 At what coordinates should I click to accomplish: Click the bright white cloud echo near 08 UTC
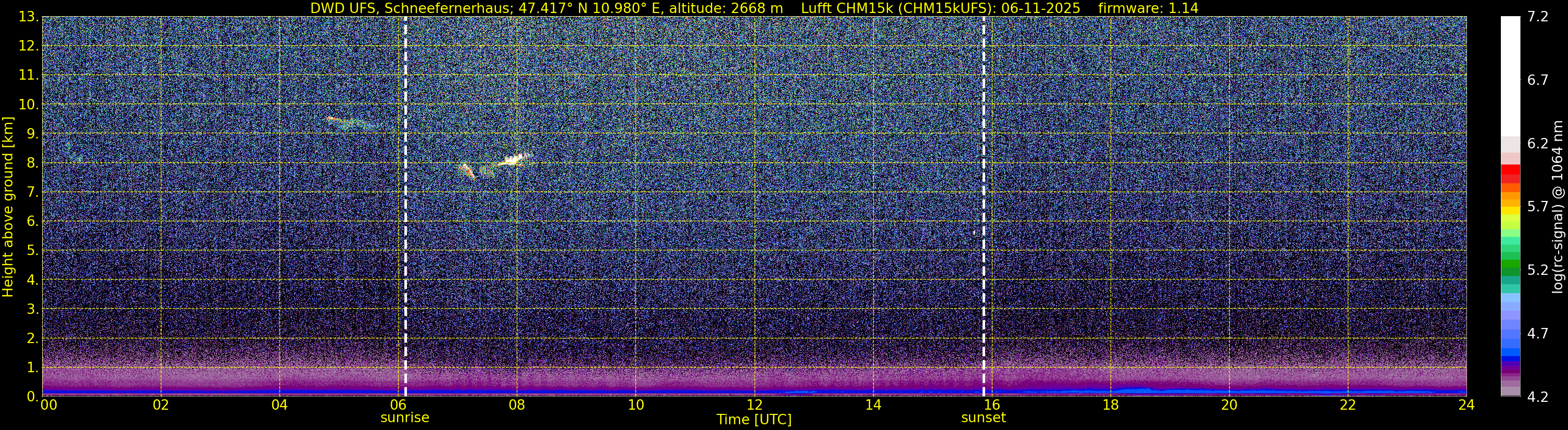(514, 160)
